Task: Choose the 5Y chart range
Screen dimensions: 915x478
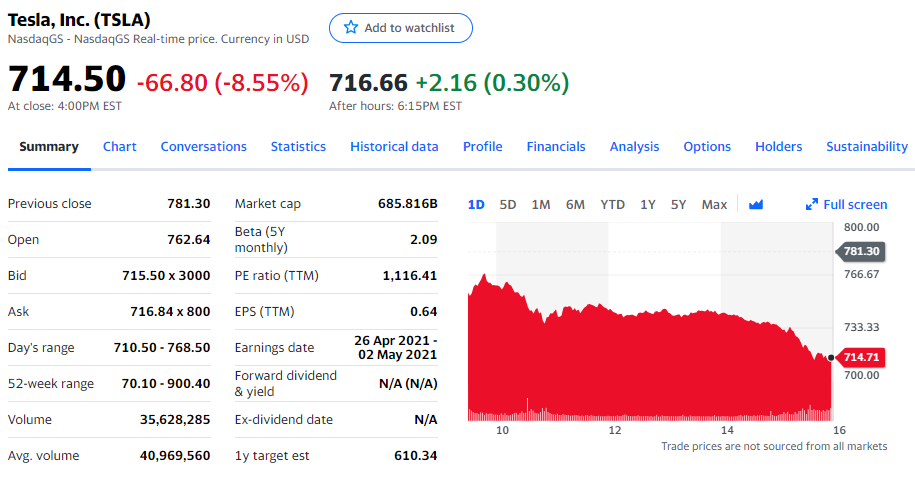Action: click(x=678, y=205)
